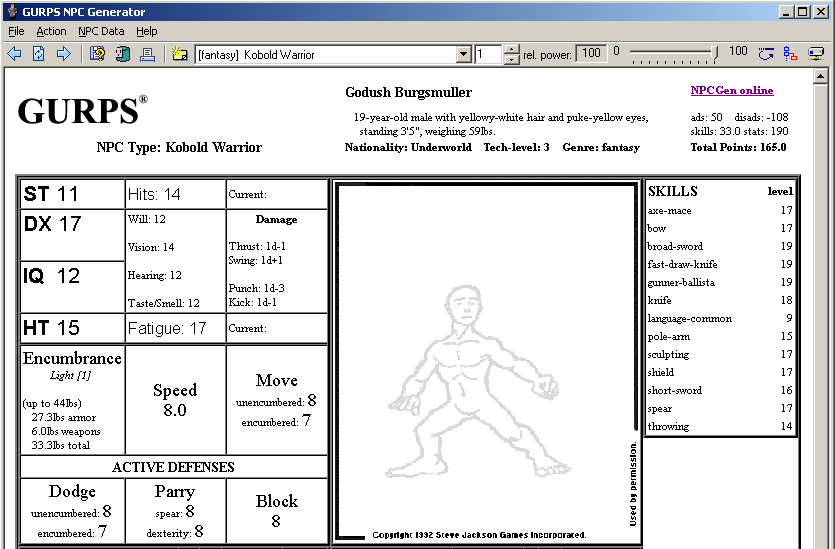Click the Swing: 1d+1 damage text

coord(256,260)
